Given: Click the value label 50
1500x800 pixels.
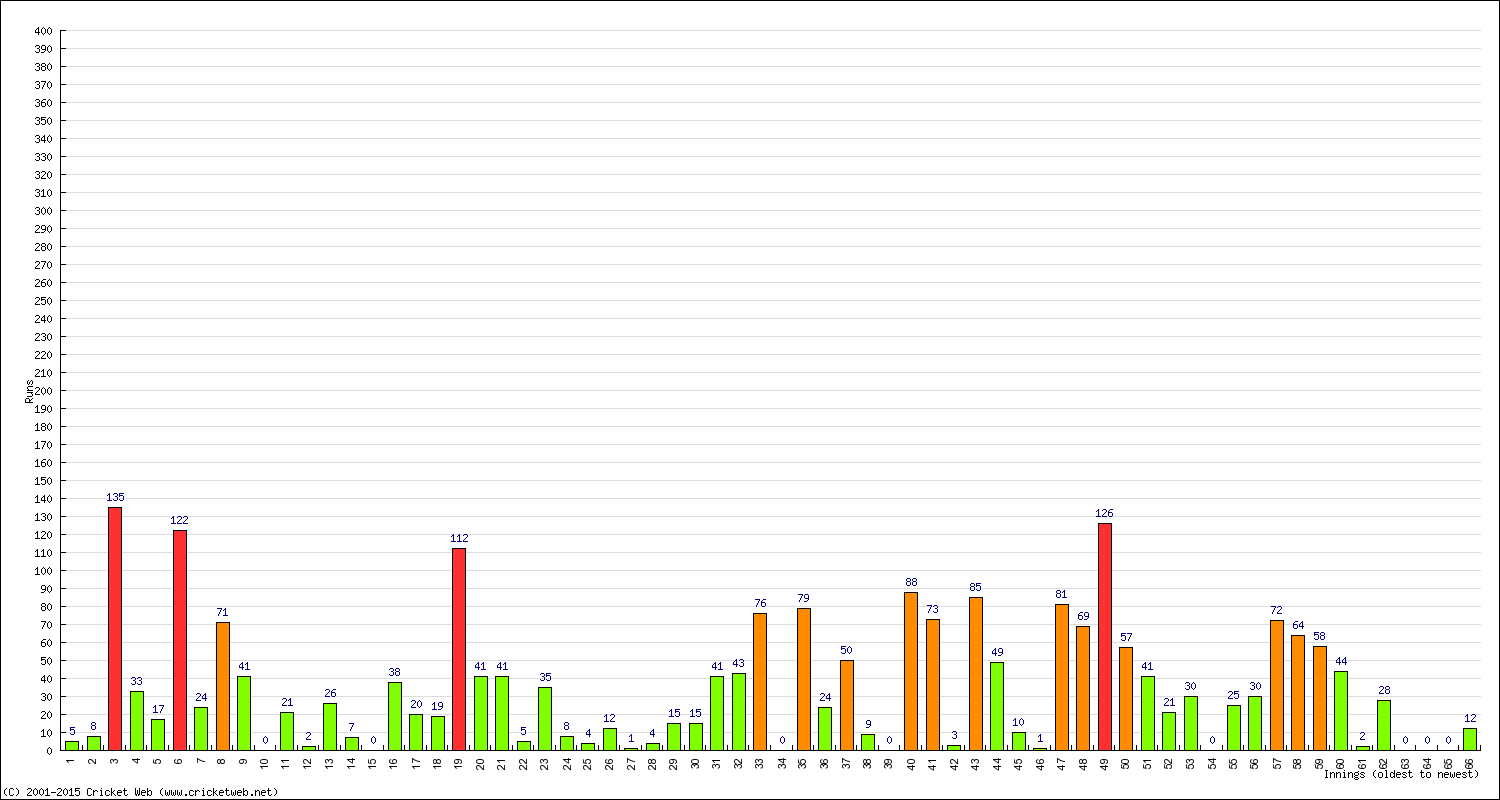Looking at the screenshot, I should point(846,650).
